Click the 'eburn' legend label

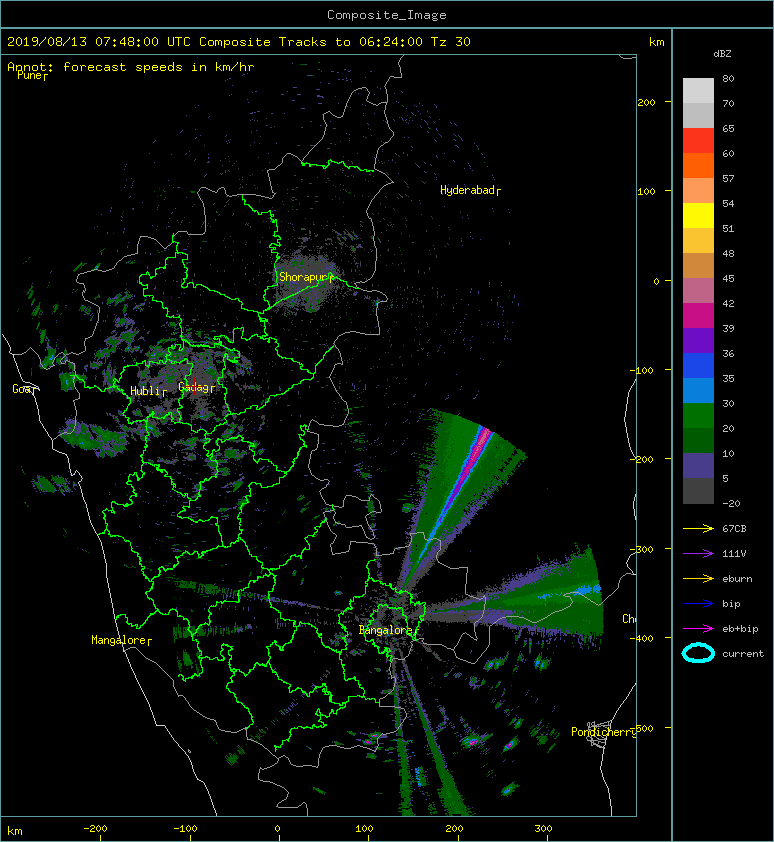(737, 579)
